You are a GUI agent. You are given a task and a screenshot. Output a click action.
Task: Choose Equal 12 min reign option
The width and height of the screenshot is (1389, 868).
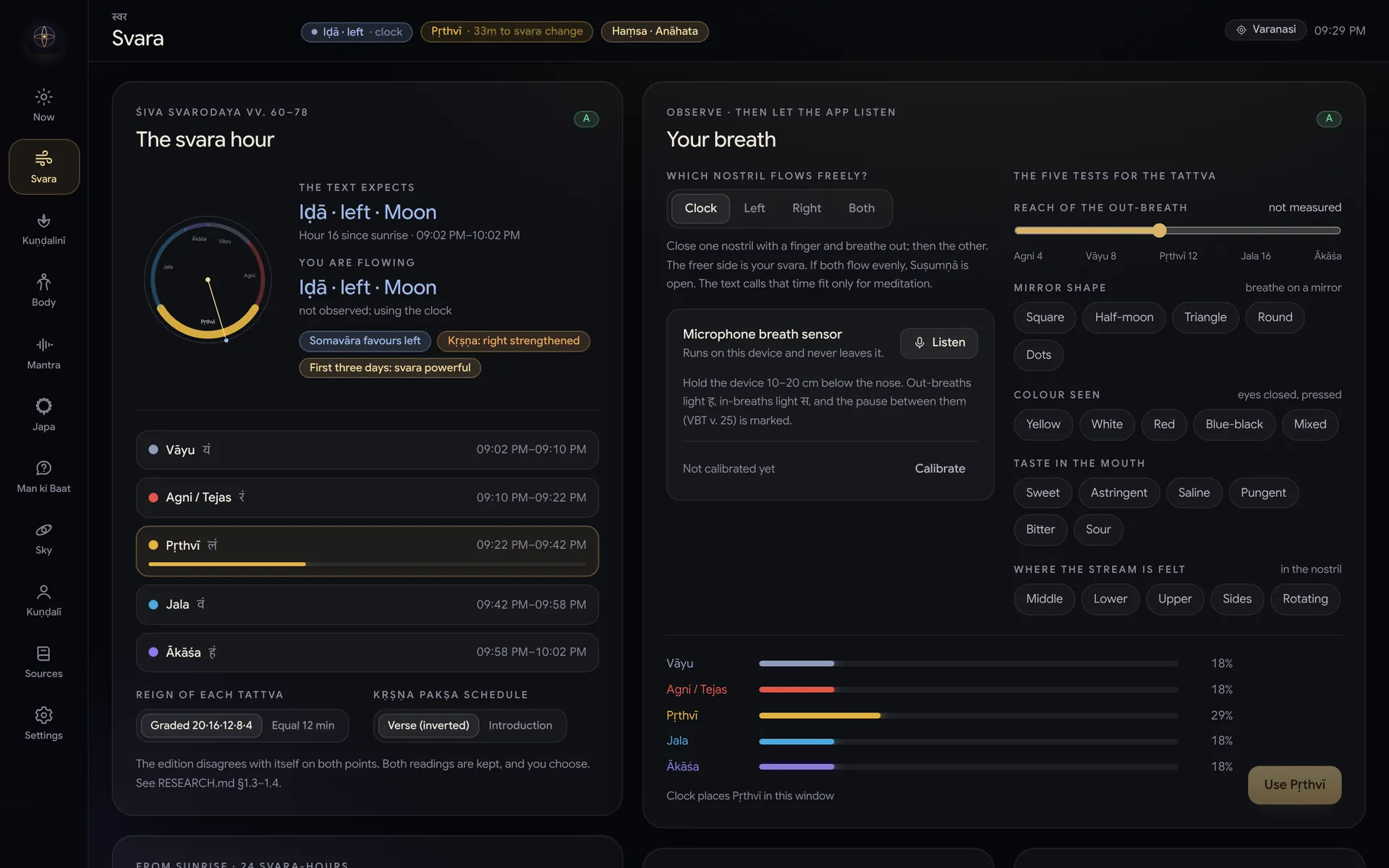point(303,726)
